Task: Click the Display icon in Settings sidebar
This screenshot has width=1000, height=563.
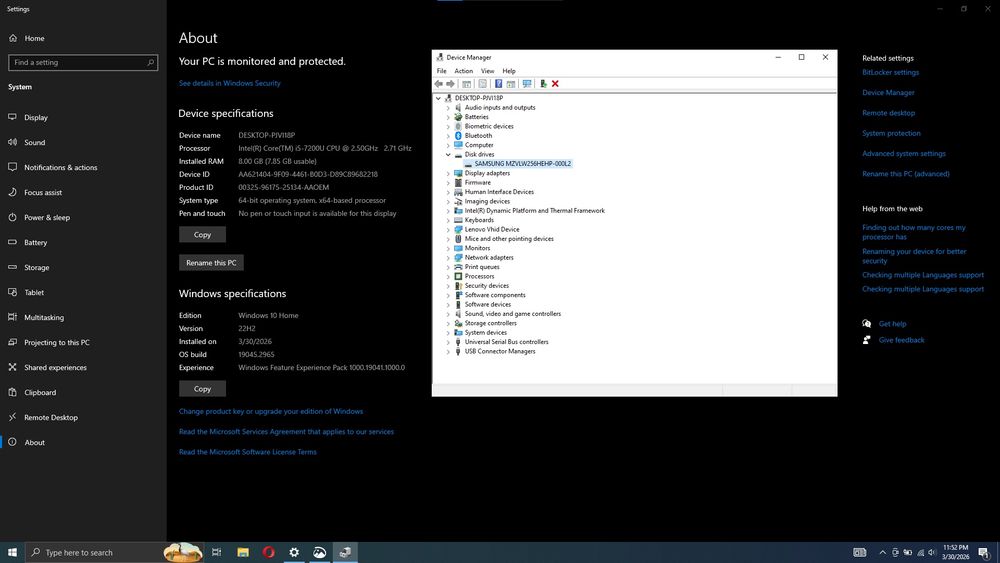Action: coord(12,117)
